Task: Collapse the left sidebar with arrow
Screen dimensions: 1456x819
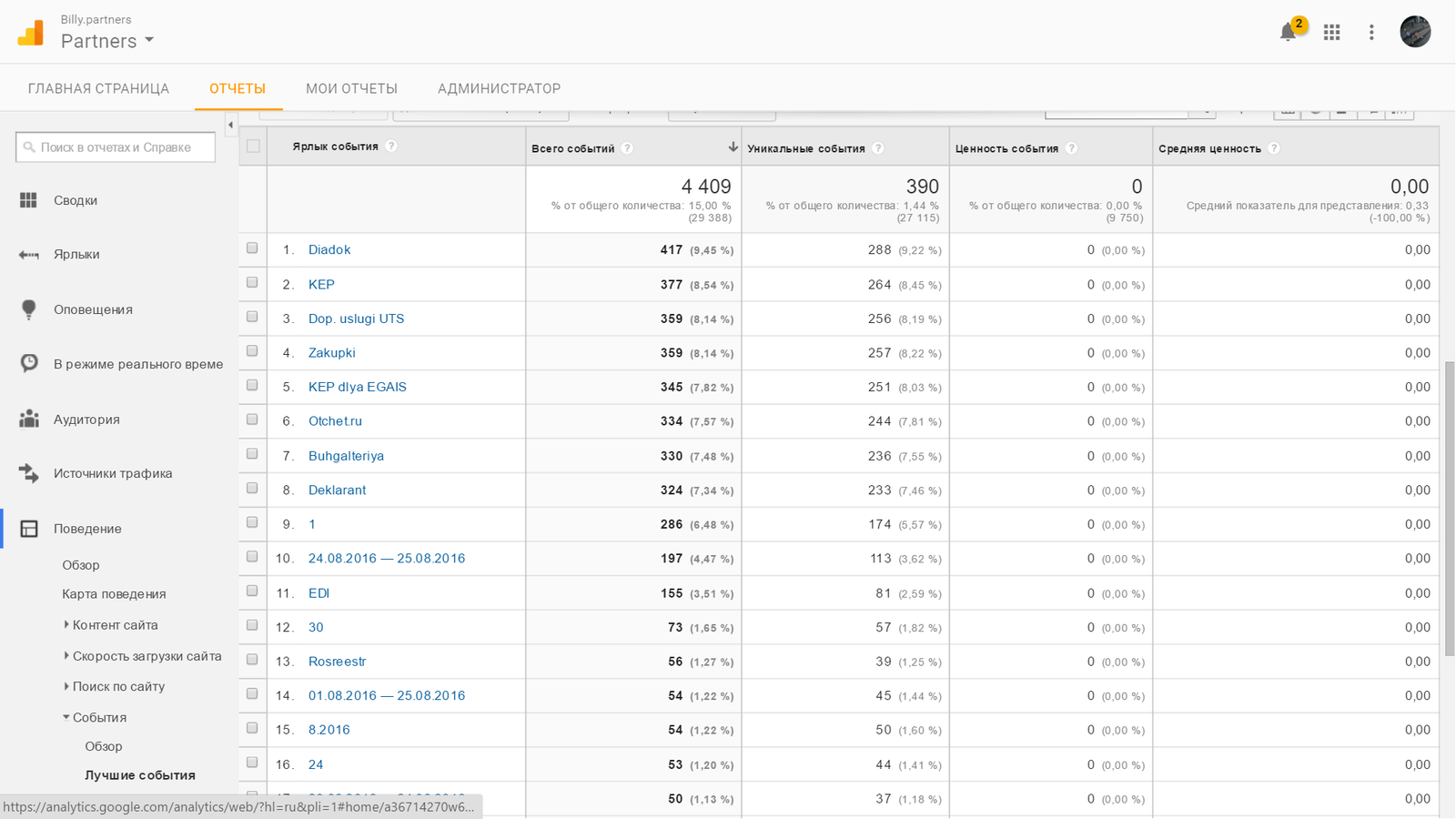Action: pyautogui.click(x=230, y=125)
